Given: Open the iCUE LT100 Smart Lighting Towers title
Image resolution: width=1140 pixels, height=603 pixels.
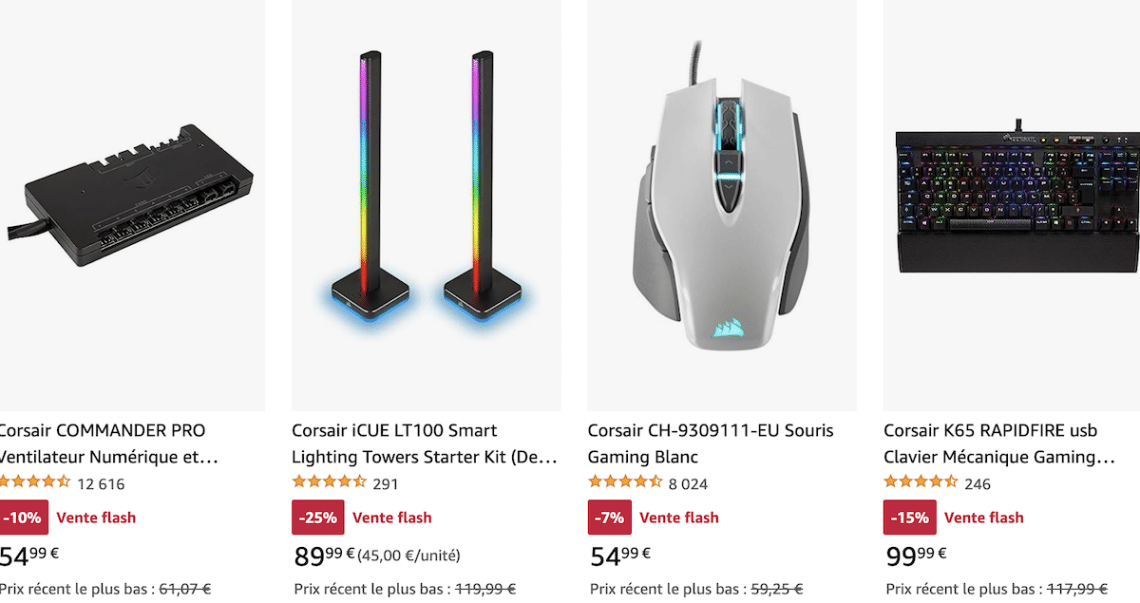Looking at the screenshot, I should coord(424,444).
